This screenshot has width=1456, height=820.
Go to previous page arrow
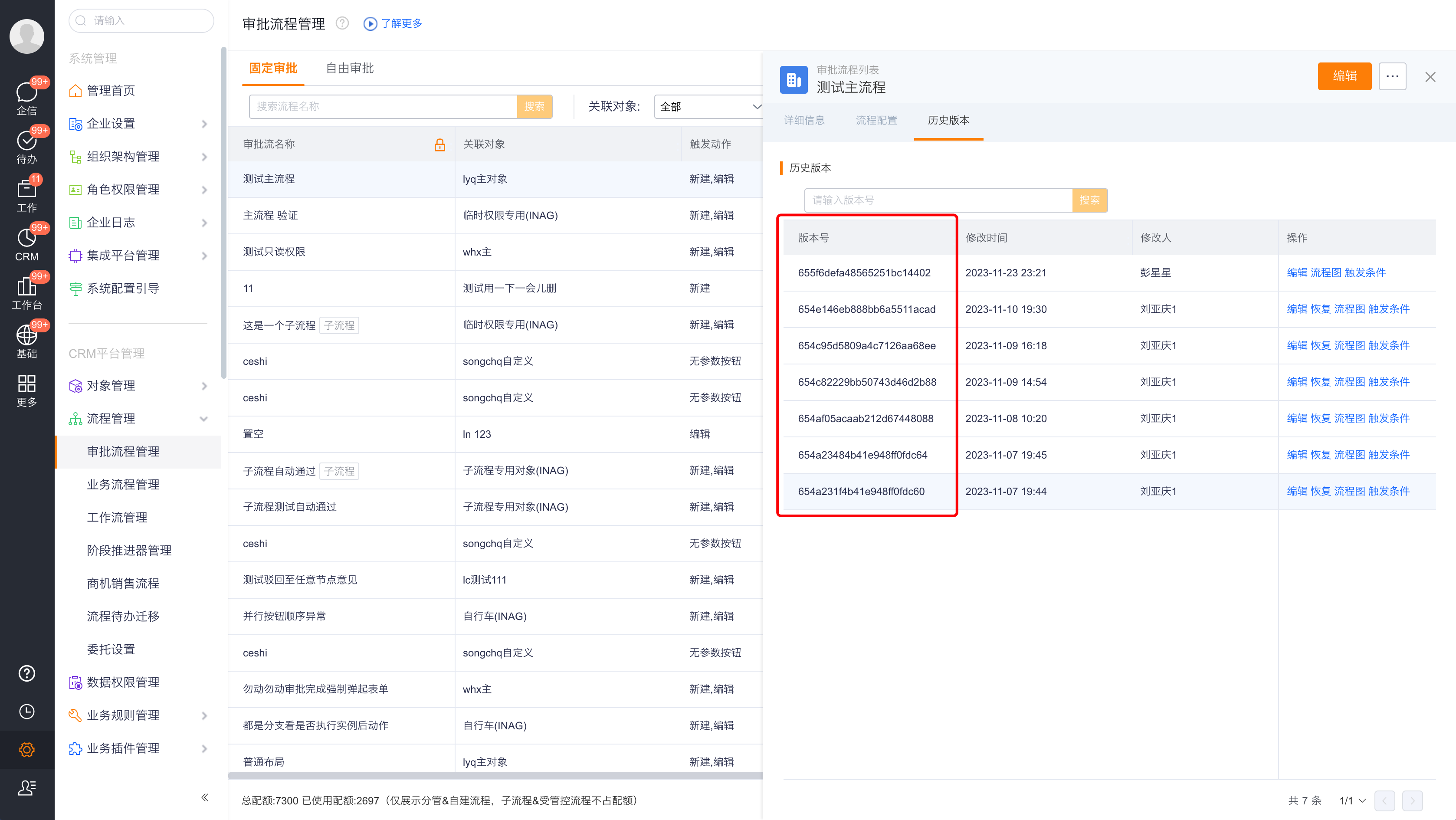(x=1384, y=800)
